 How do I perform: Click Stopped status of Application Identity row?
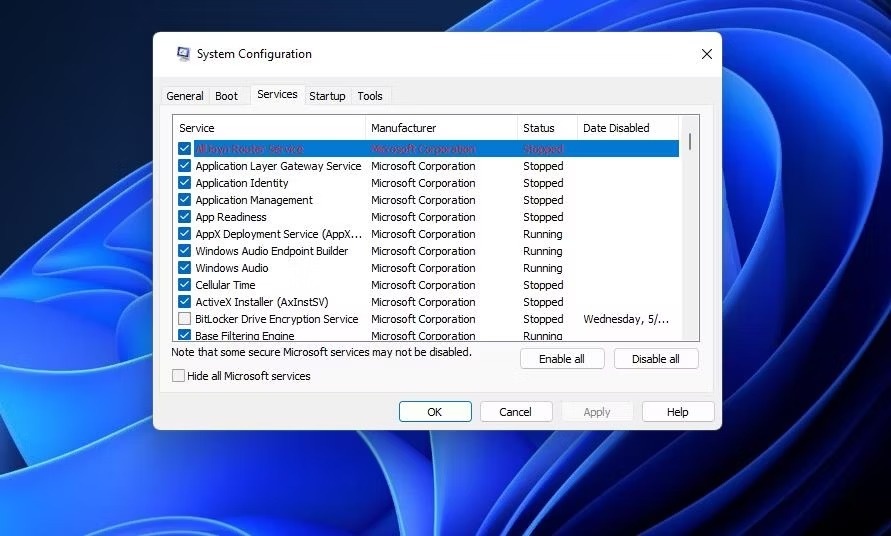point(543,183)
